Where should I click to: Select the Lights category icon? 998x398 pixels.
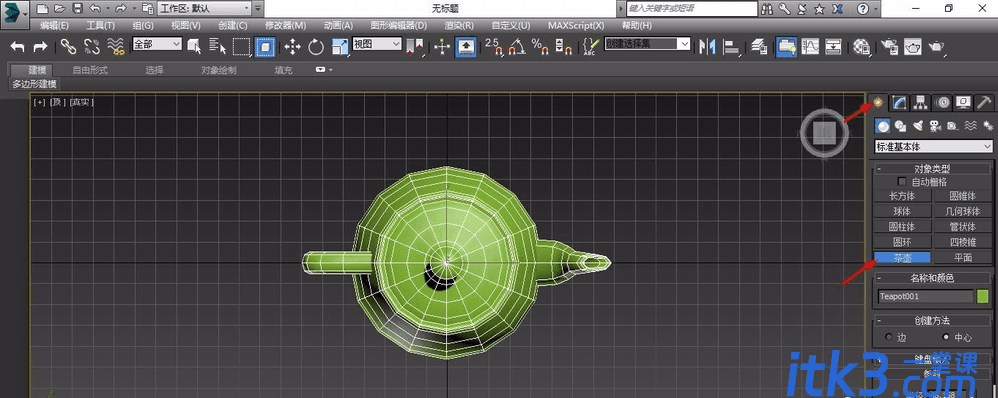[917, 126]
